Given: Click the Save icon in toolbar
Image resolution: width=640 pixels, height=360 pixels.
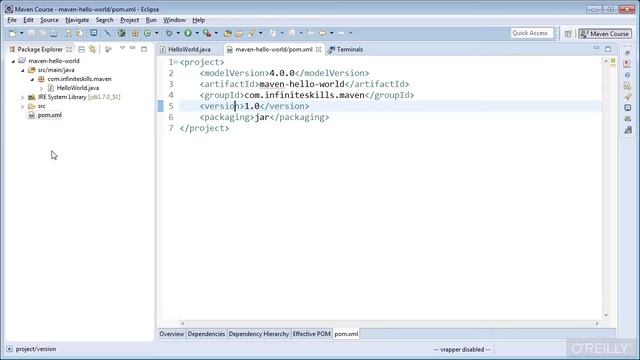Looking at the screenshot, I should (31, 33).
